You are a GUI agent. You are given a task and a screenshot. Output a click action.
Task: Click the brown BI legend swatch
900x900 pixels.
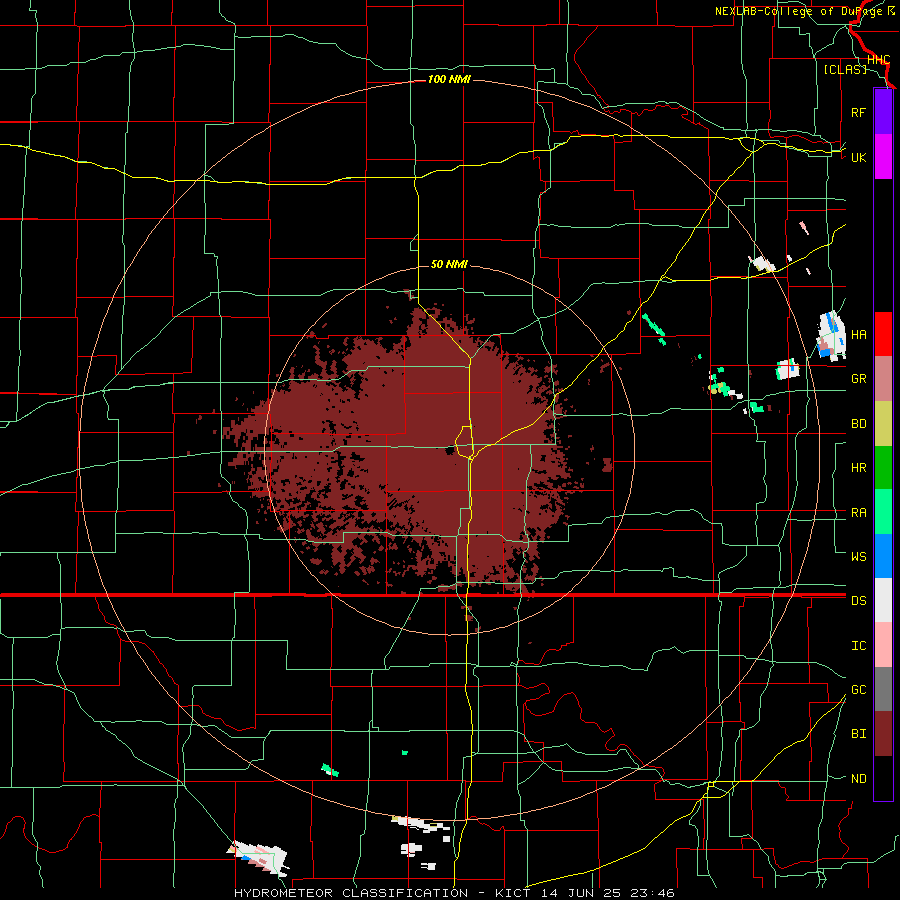[x=883, y=734]
